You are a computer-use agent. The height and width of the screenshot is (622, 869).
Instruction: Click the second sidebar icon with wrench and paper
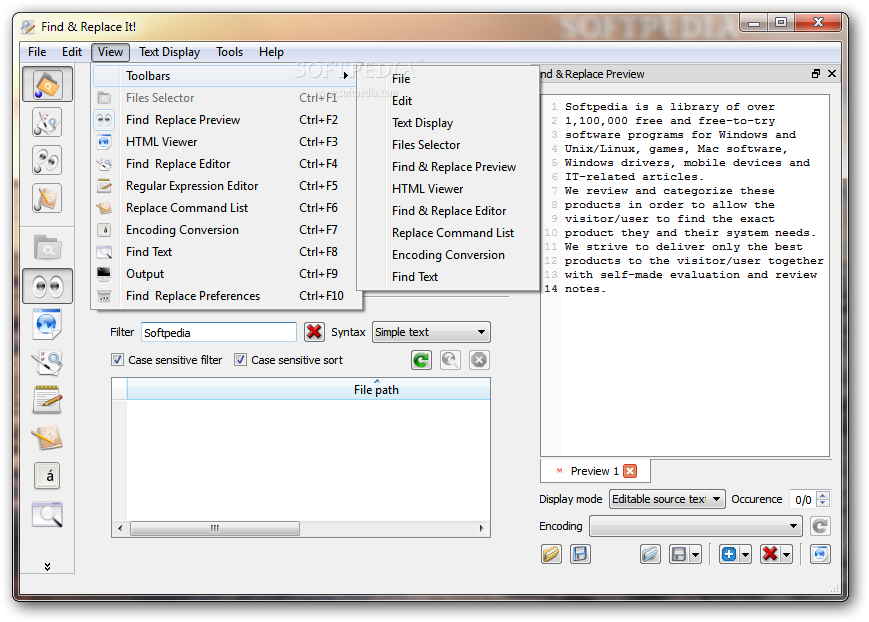pyautogui.click(x=47, y=123)
